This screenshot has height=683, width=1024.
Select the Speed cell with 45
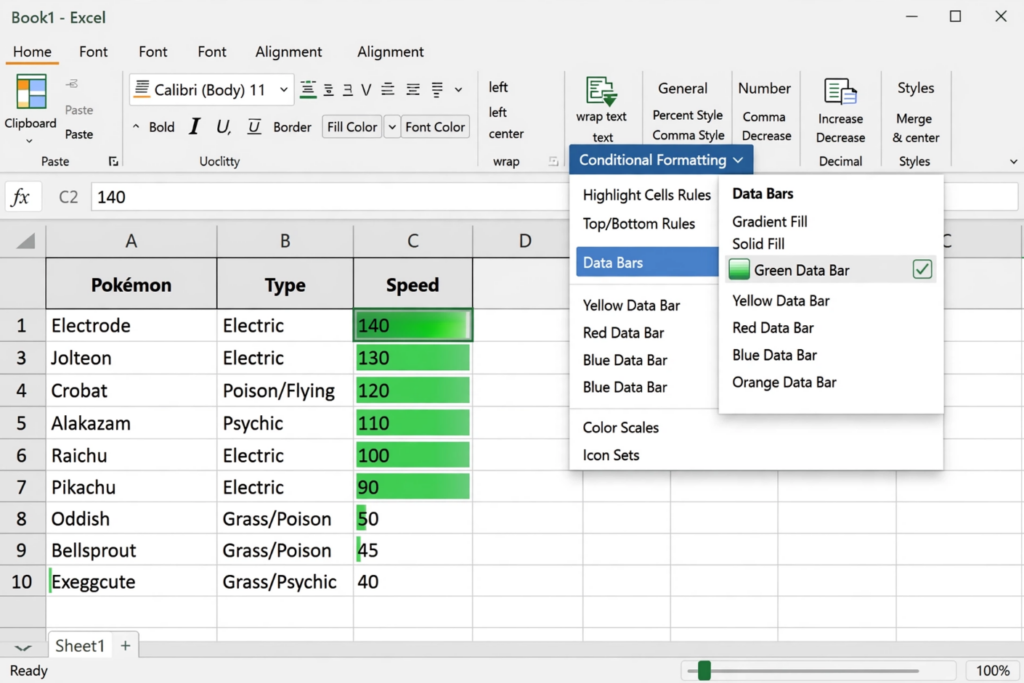click(x=413, y=550)
